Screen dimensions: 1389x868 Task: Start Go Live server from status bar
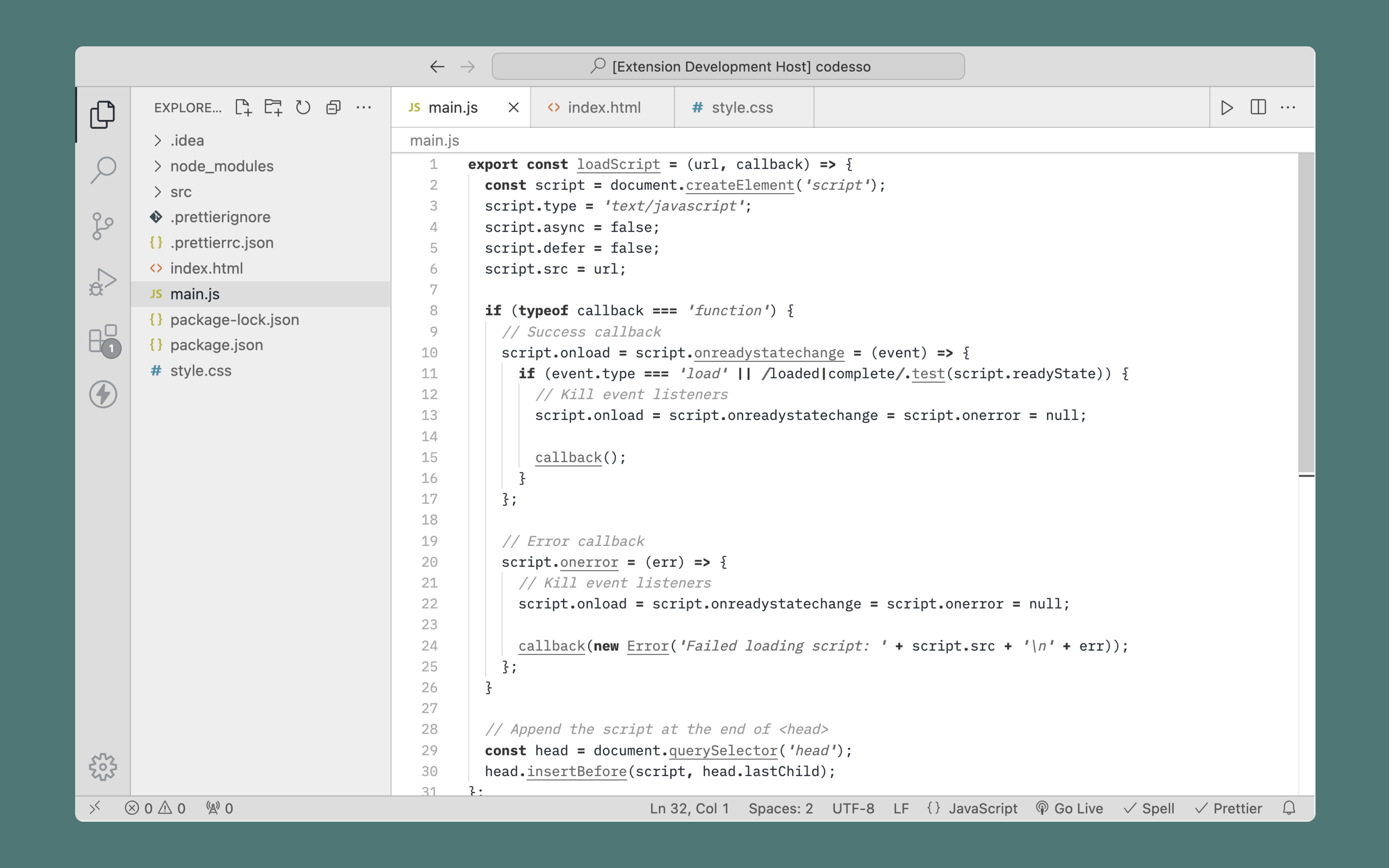point(1070,808)
